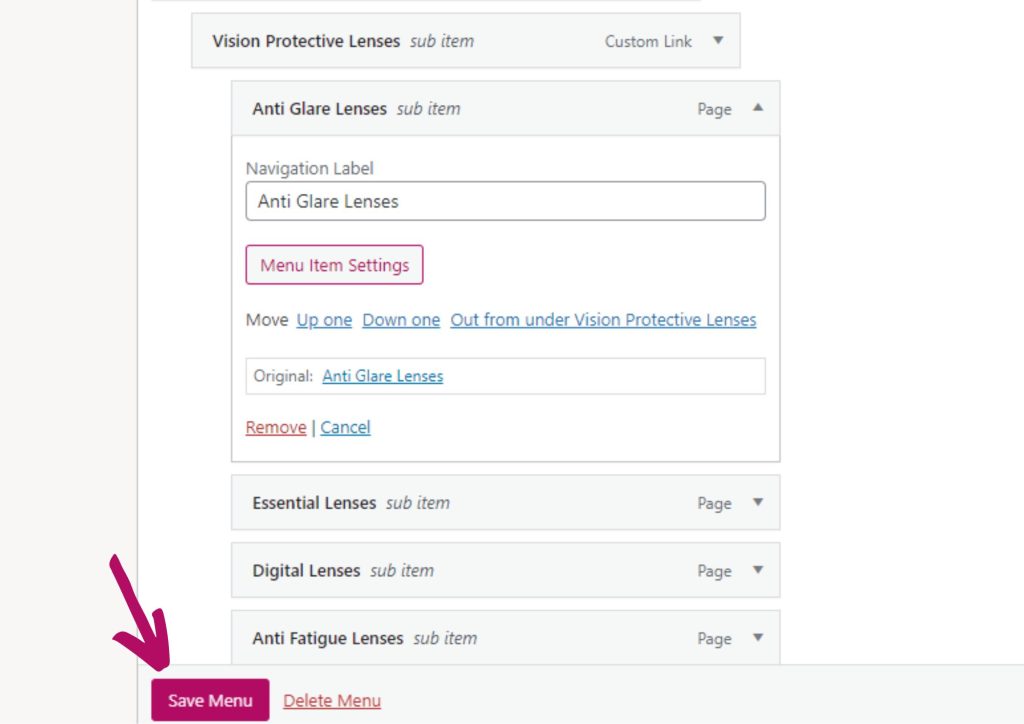Collapse the Anti Glare Lenses item arrow
The width and height of the screenshot is (1024, 724).
pos(757,108)
